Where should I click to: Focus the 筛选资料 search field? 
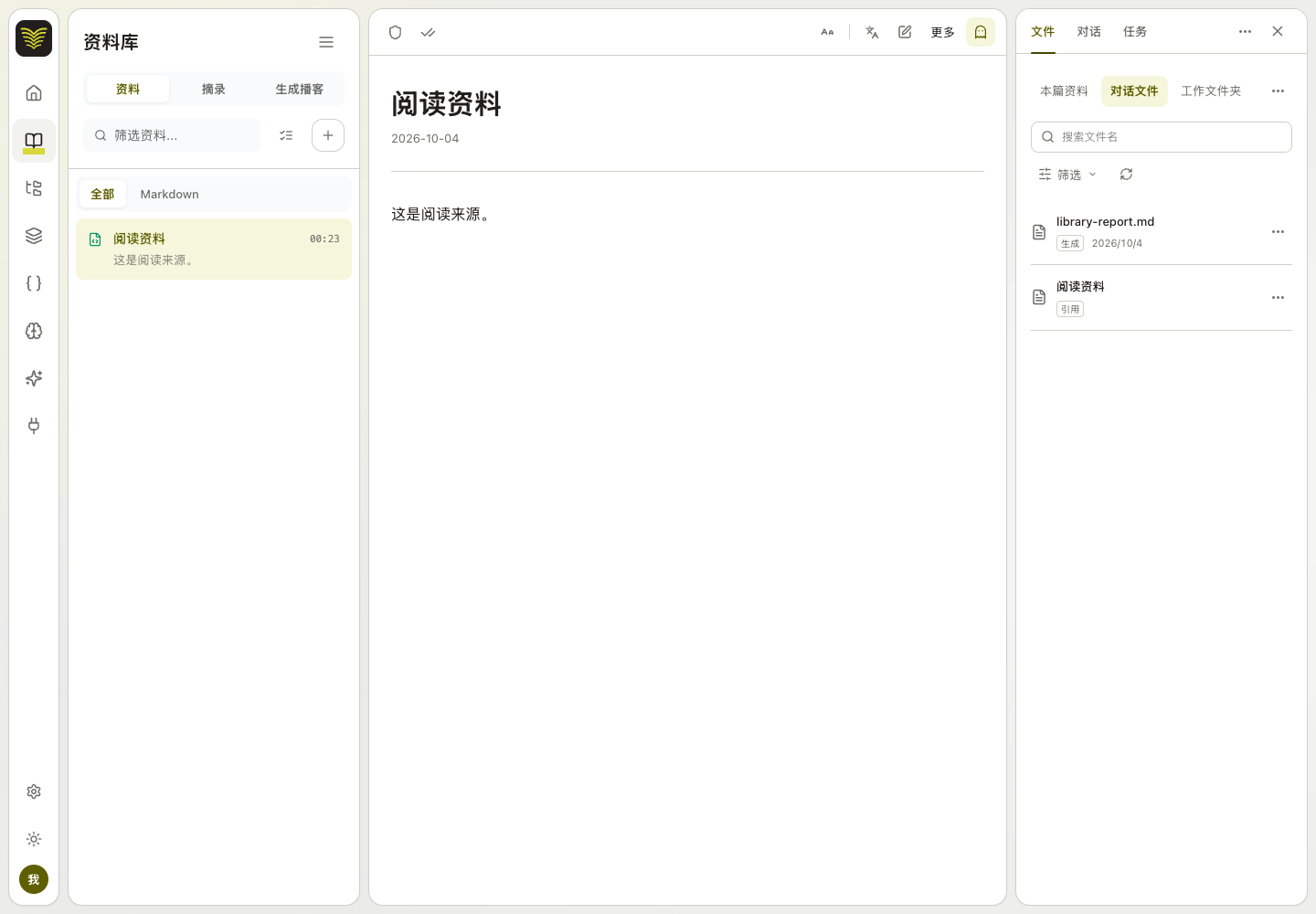click(x=172, y=135)
